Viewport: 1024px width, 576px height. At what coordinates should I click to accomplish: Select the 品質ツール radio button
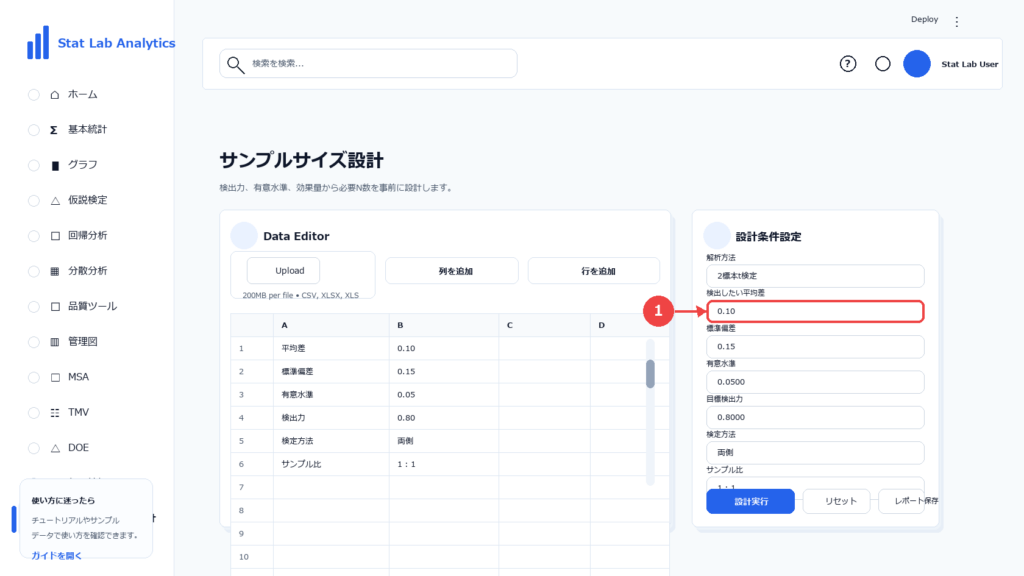click(34, 306)
